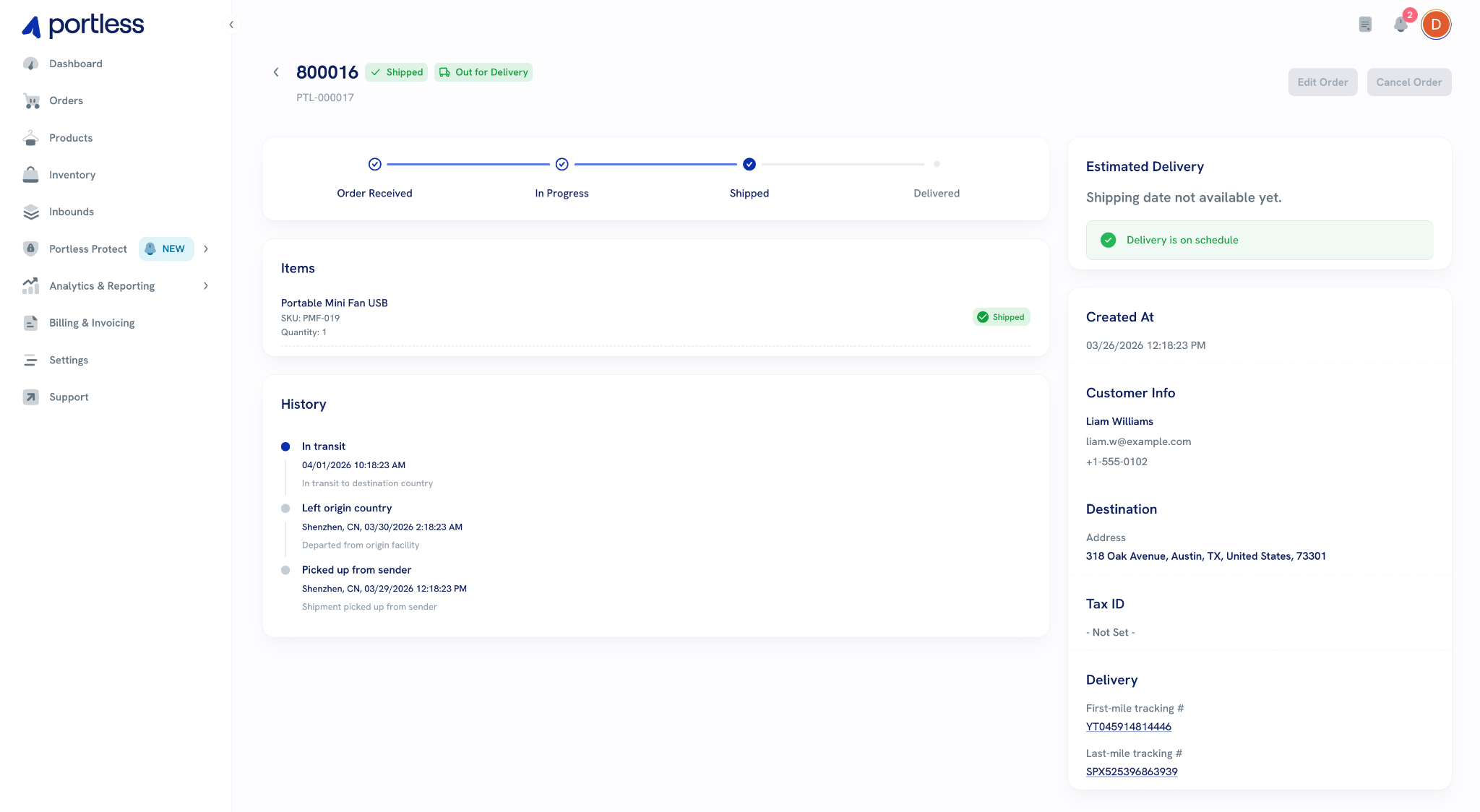The width and height of the screenshot is (1480, 812).
Task: Open last-mile tracking SPX525396863939 link
Action: (1132, 772)
